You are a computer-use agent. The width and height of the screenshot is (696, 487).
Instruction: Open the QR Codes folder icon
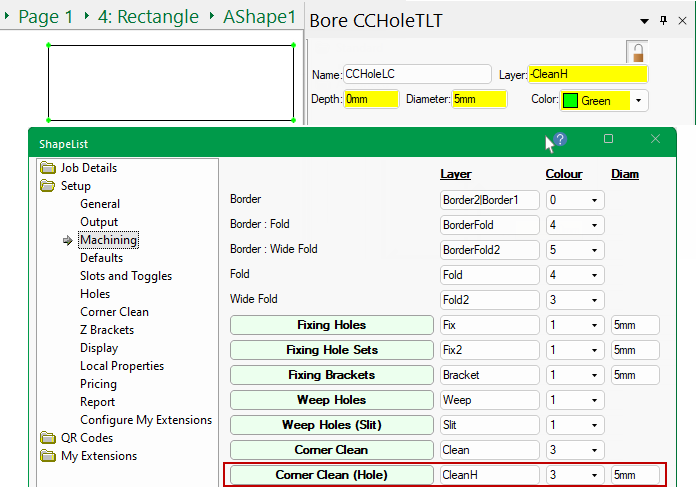(x=48, y=438)
